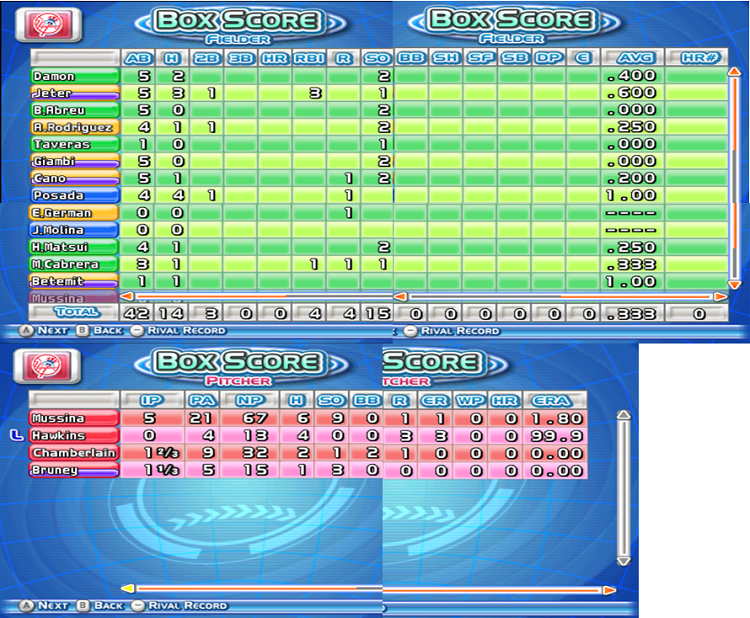Screen dimensions: 750x618
Task: Select player M.Cabrera
Action: 74,264
